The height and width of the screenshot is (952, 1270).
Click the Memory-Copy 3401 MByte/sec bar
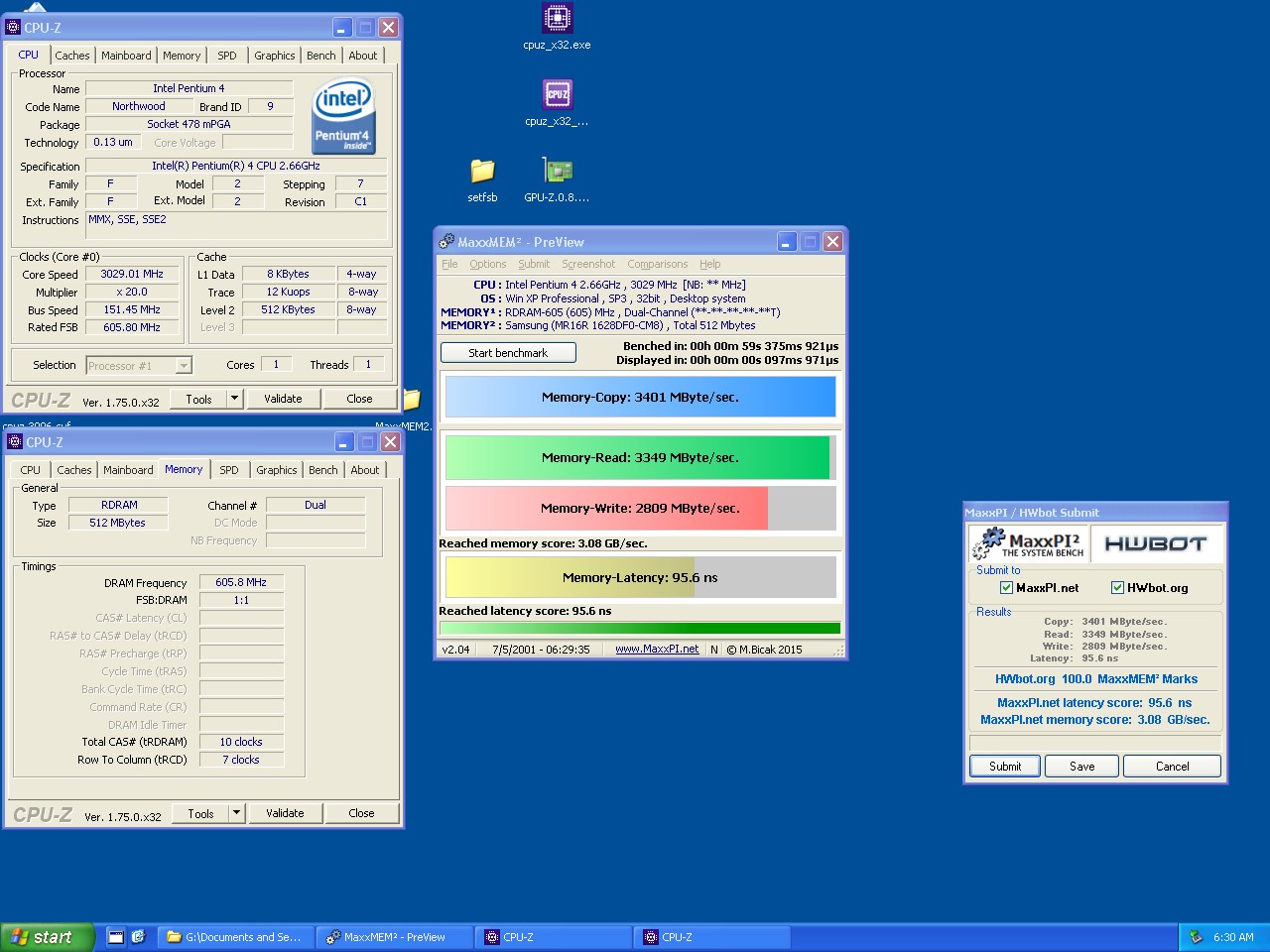640,397
